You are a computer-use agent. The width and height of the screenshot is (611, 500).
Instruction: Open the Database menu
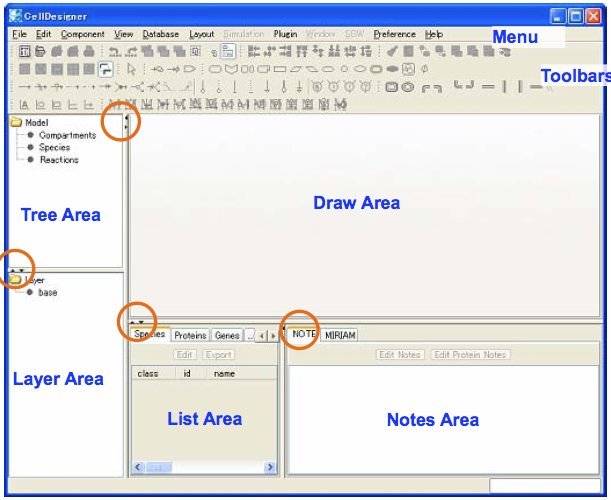[x=161, y=34]
